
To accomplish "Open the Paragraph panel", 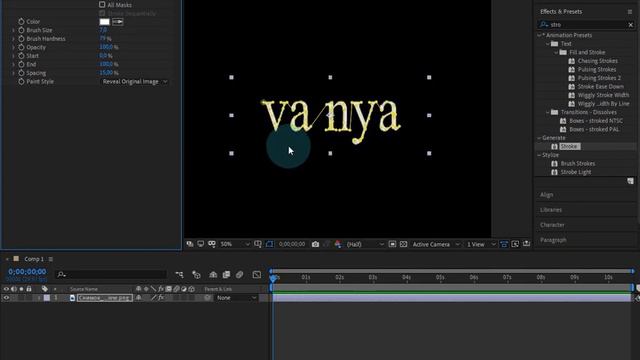I will click(553, 240).
